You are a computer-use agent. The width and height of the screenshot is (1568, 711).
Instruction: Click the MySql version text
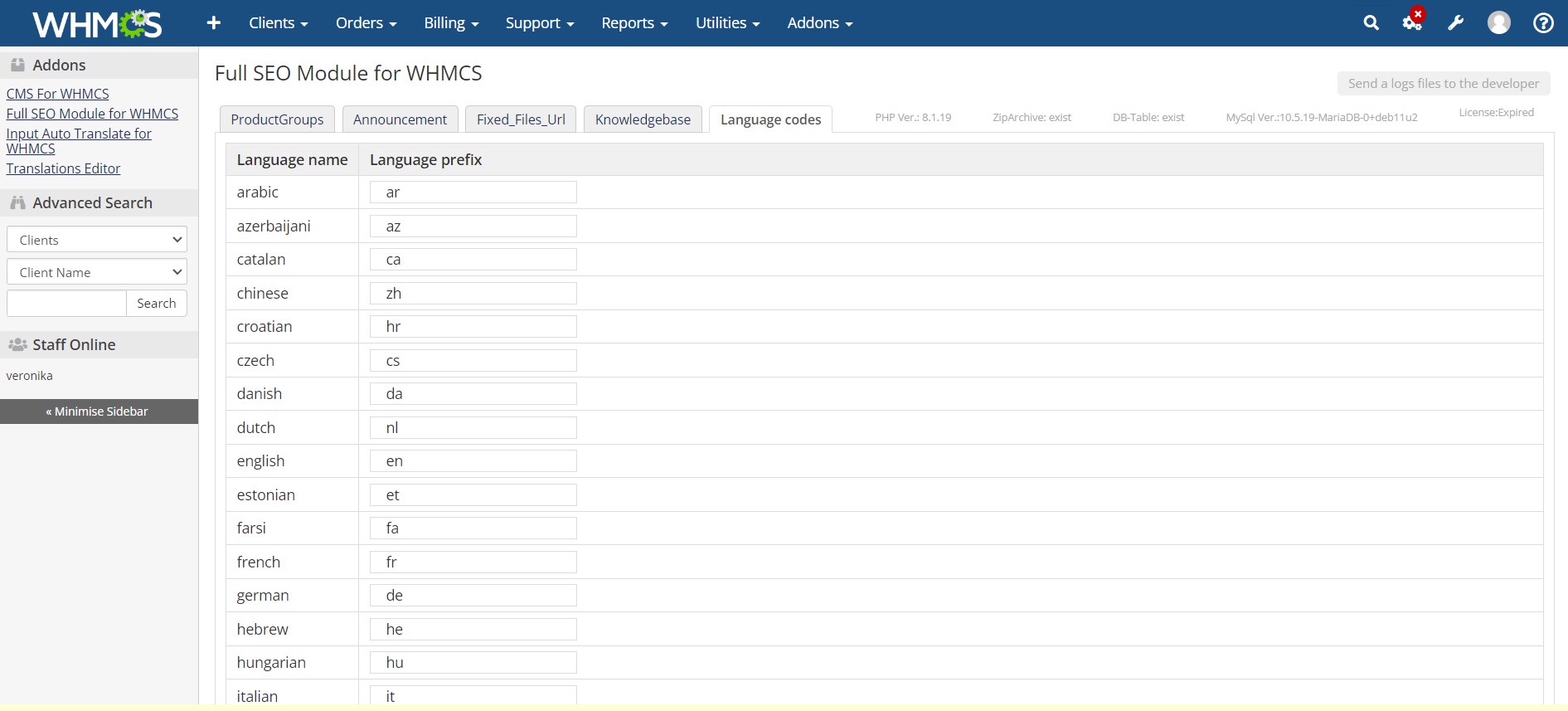tap(1322, 118)
